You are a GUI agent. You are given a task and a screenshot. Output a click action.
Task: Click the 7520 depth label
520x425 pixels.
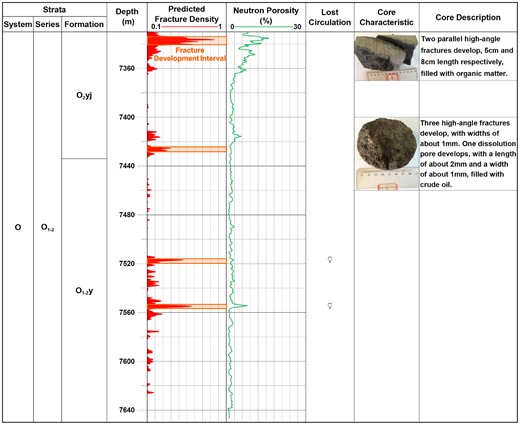point(127,264)
